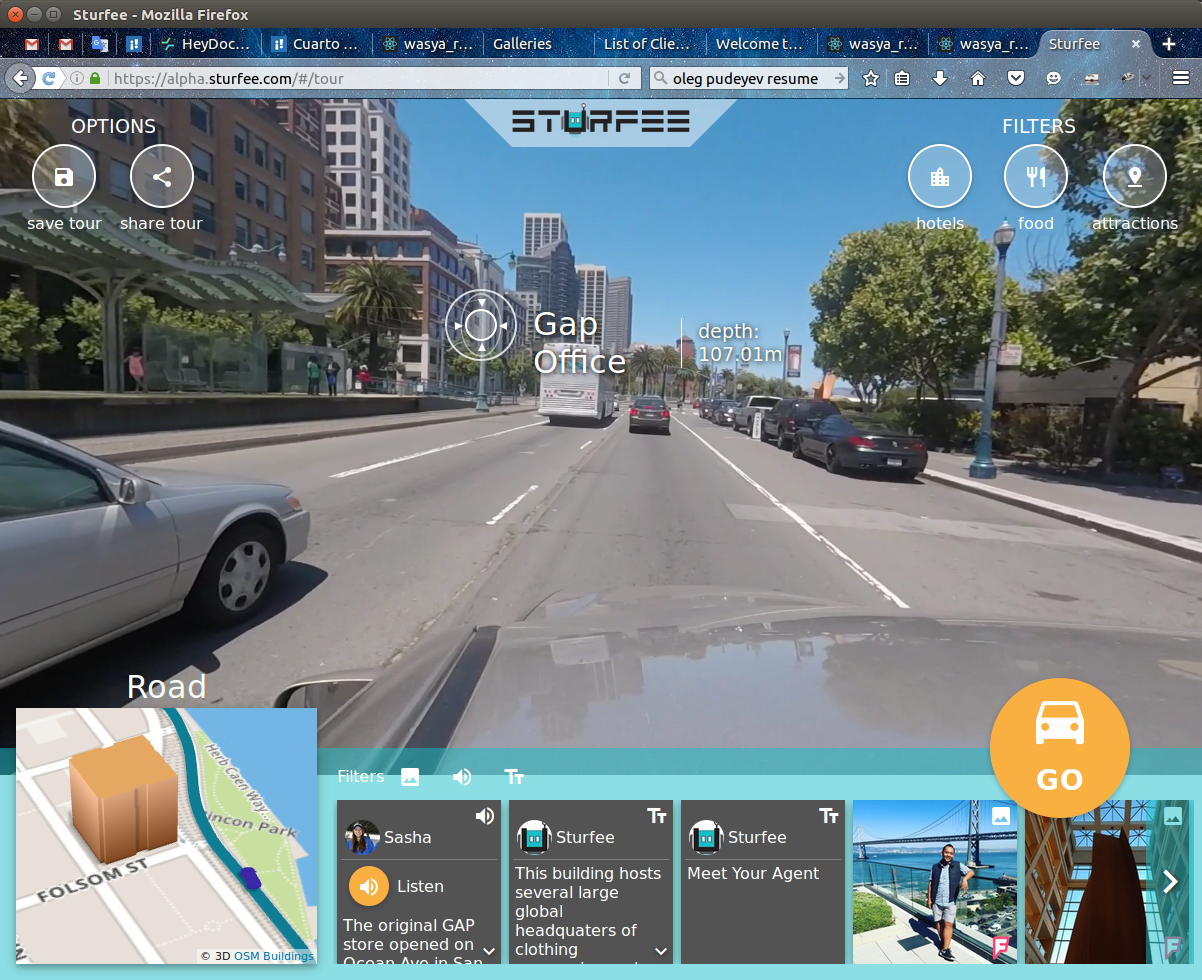Screen dimensions: 1202x980
Task: Open the OSM Buildings attribution link
Action: pos(274,956)
